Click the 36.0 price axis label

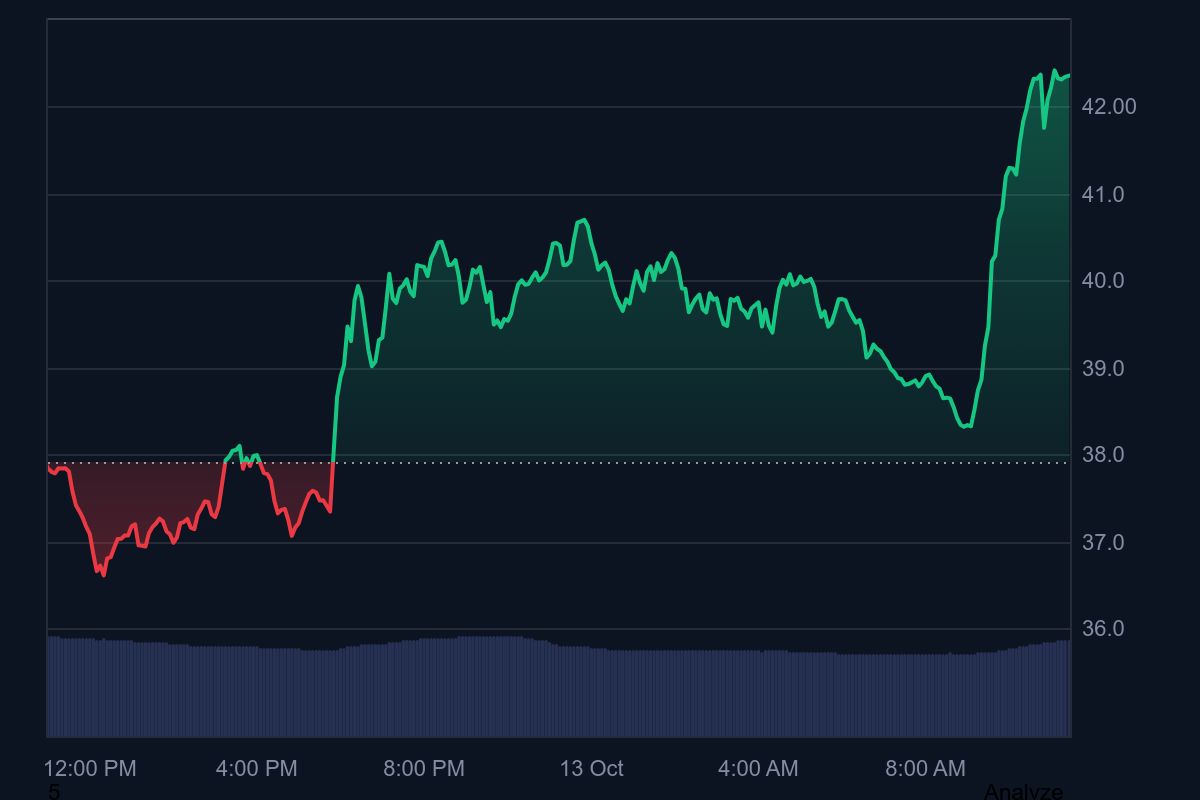[x=1103, y=629]
